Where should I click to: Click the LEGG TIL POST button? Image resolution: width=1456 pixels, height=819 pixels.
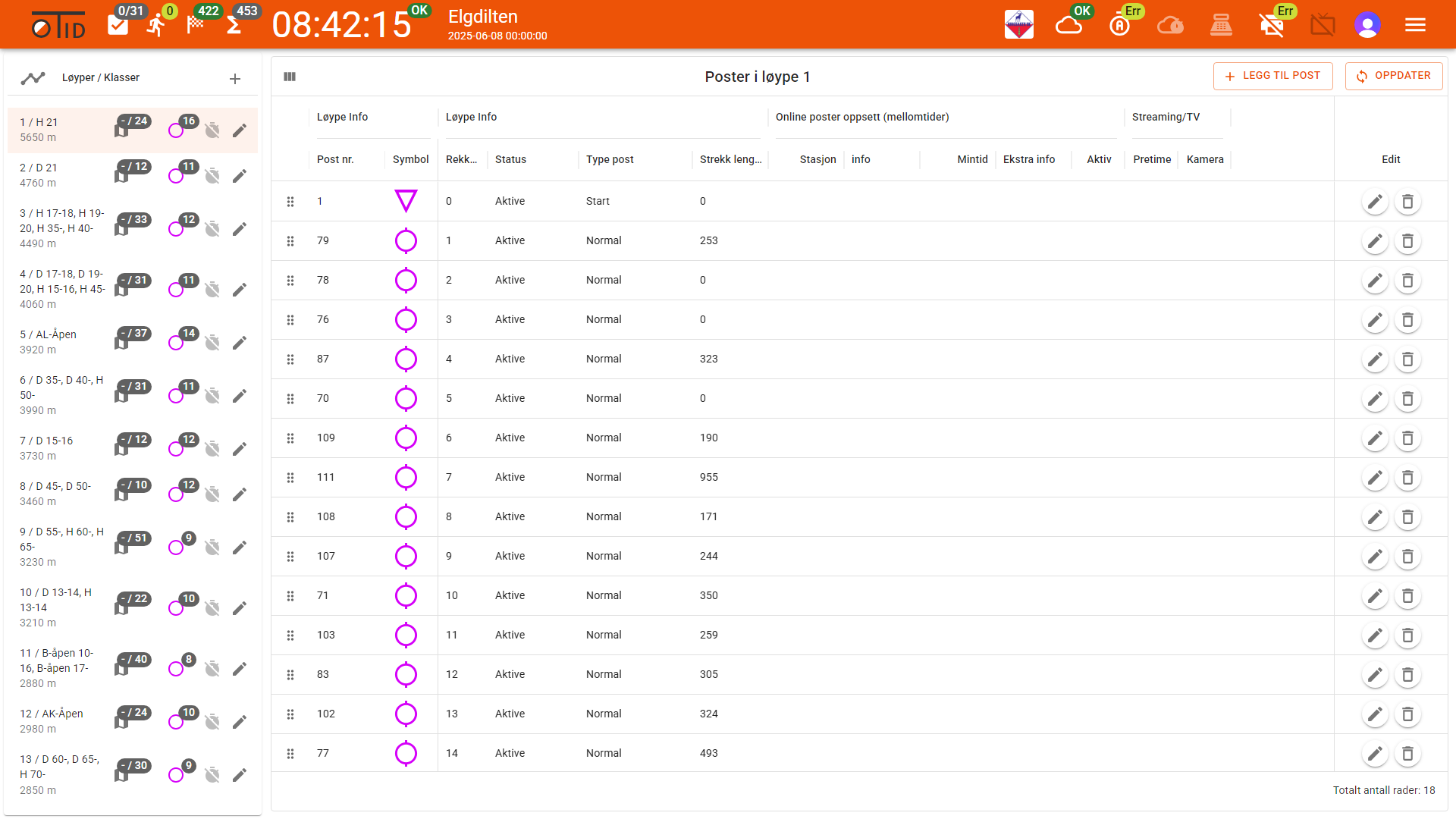tap(1272, 76)
